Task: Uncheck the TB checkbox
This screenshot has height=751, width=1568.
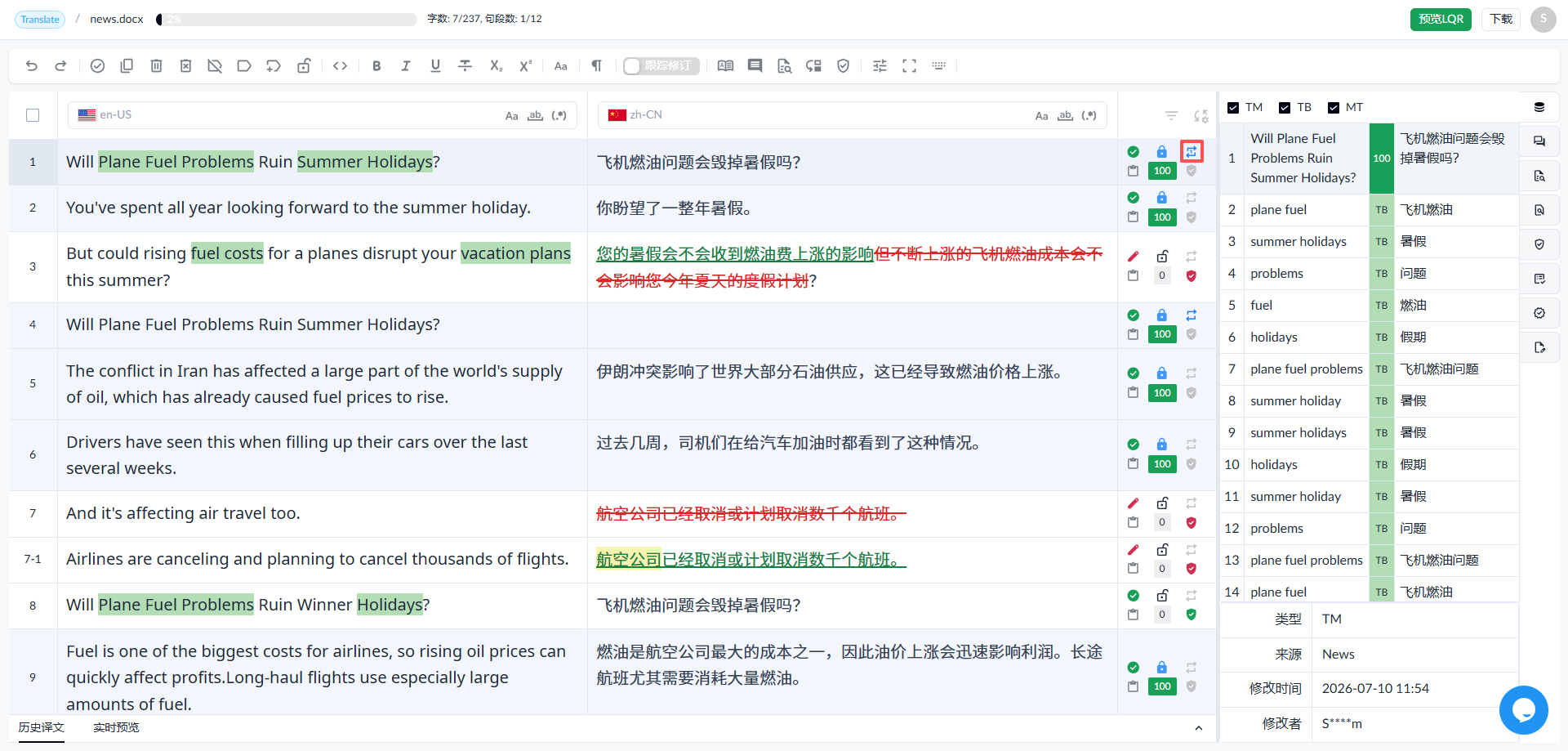Action: pos(1285,108)
